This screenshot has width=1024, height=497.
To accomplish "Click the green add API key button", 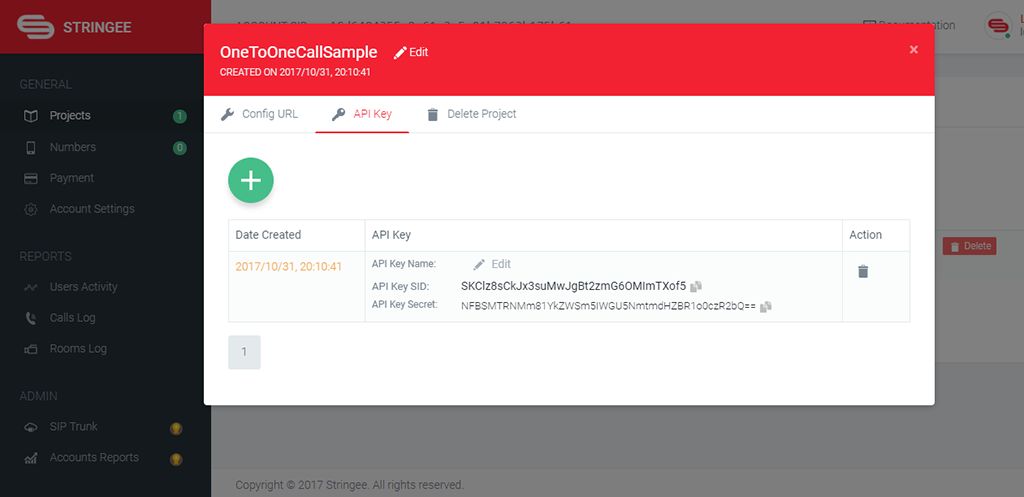I will [x=251, y=180].
